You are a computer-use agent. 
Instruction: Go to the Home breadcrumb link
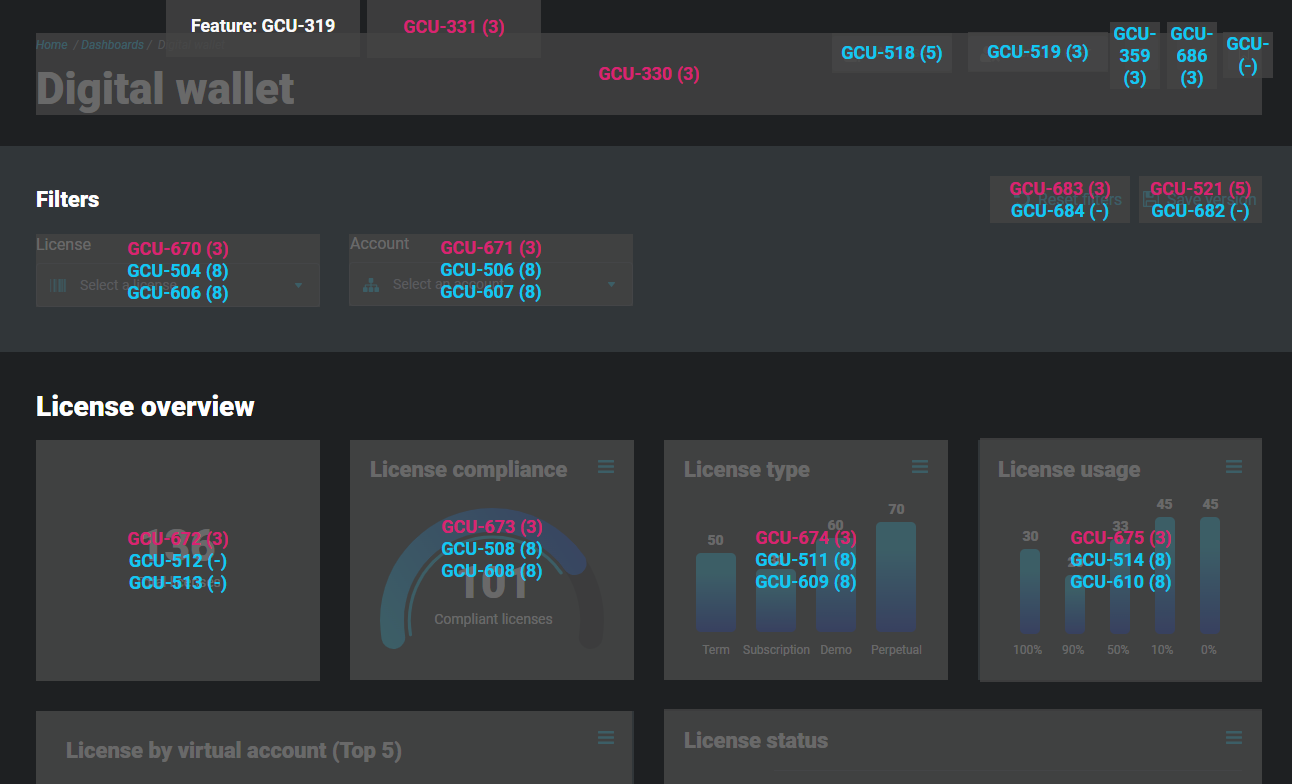click(52, 45)
